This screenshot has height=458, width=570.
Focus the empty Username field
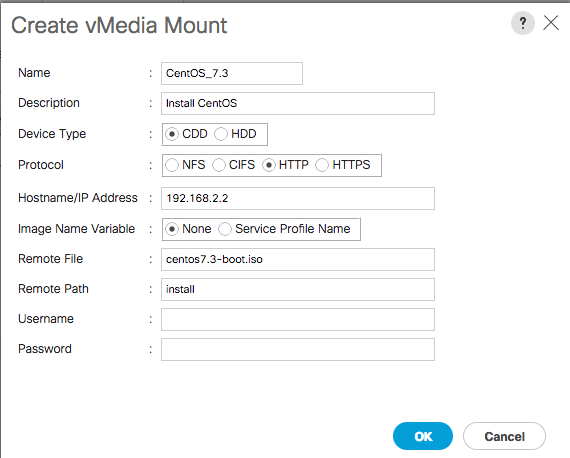pos(298,320)
